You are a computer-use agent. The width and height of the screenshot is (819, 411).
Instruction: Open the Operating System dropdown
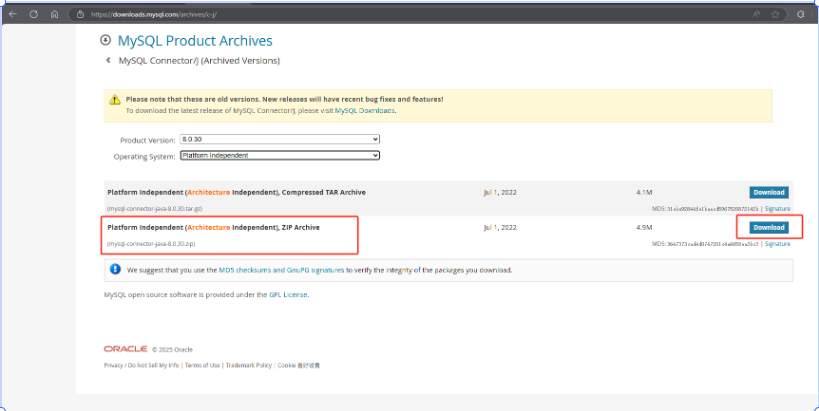click(280, 156)
